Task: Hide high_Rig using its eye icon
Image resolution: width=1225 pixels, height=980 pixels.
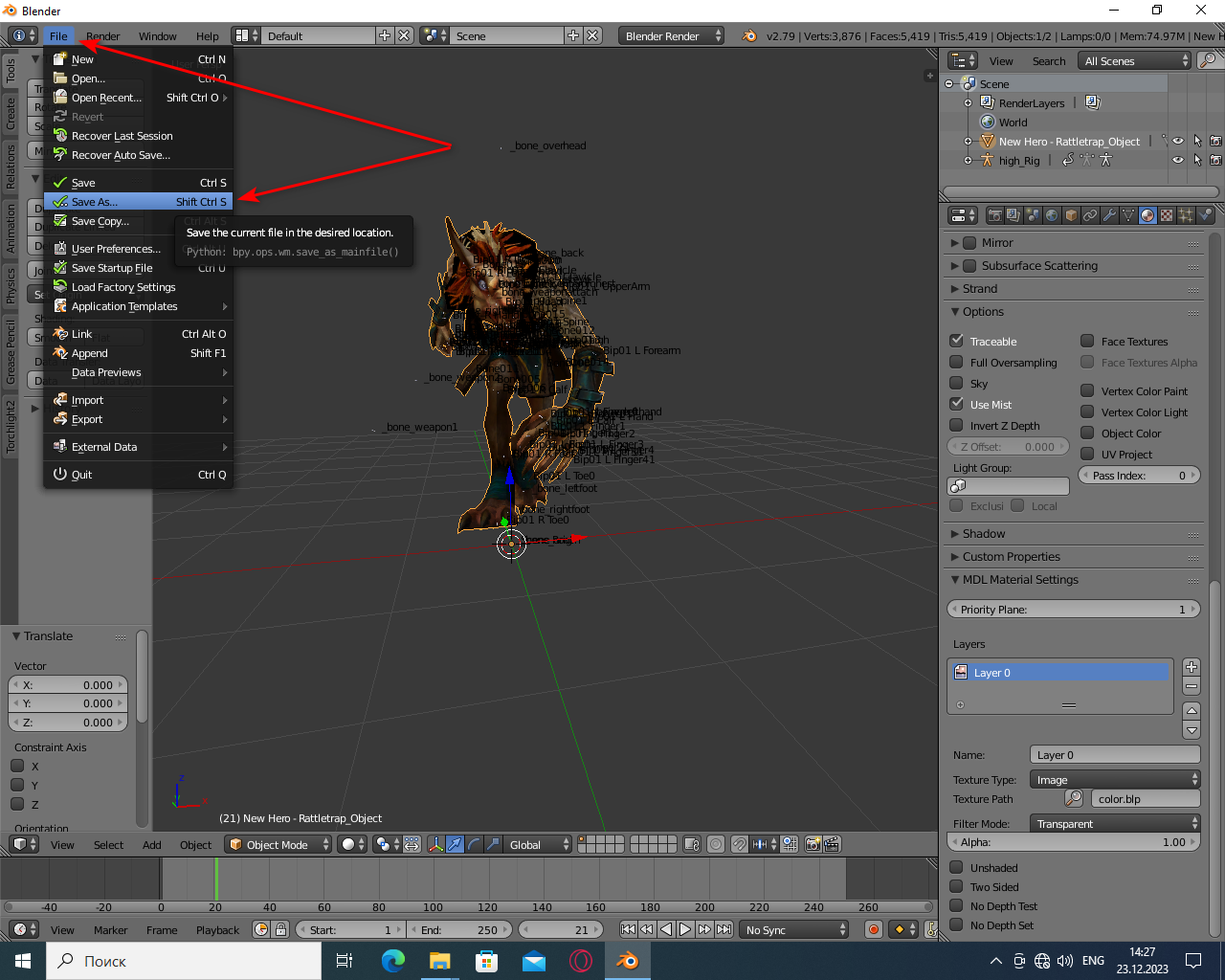Action: 1178,160
